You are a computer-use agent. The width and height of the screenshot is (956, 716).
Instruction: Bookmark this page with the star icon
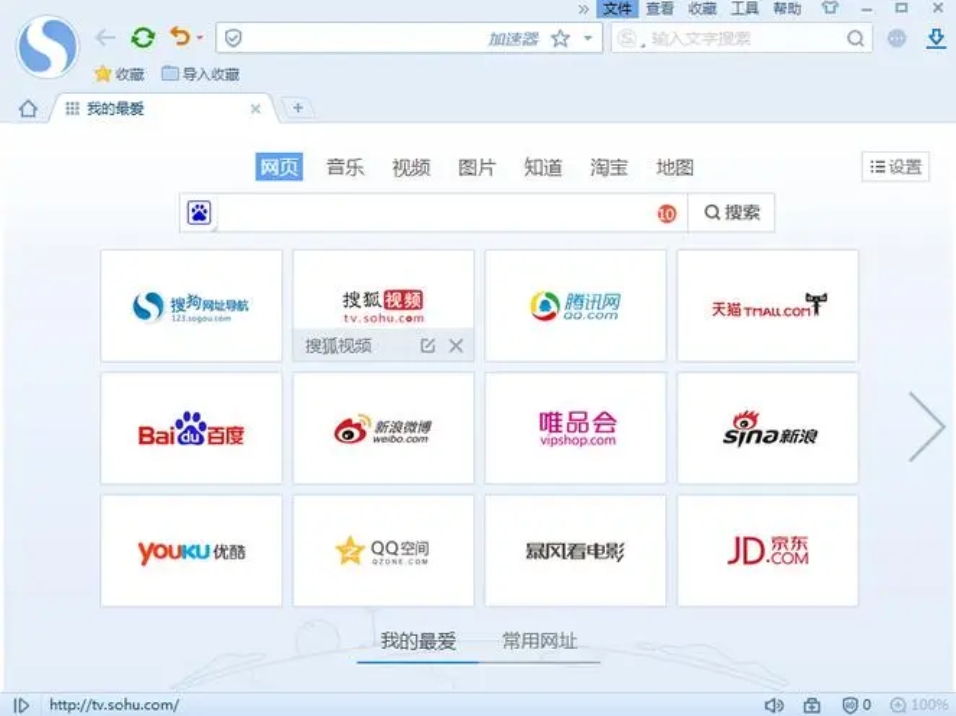coord(560,38)
